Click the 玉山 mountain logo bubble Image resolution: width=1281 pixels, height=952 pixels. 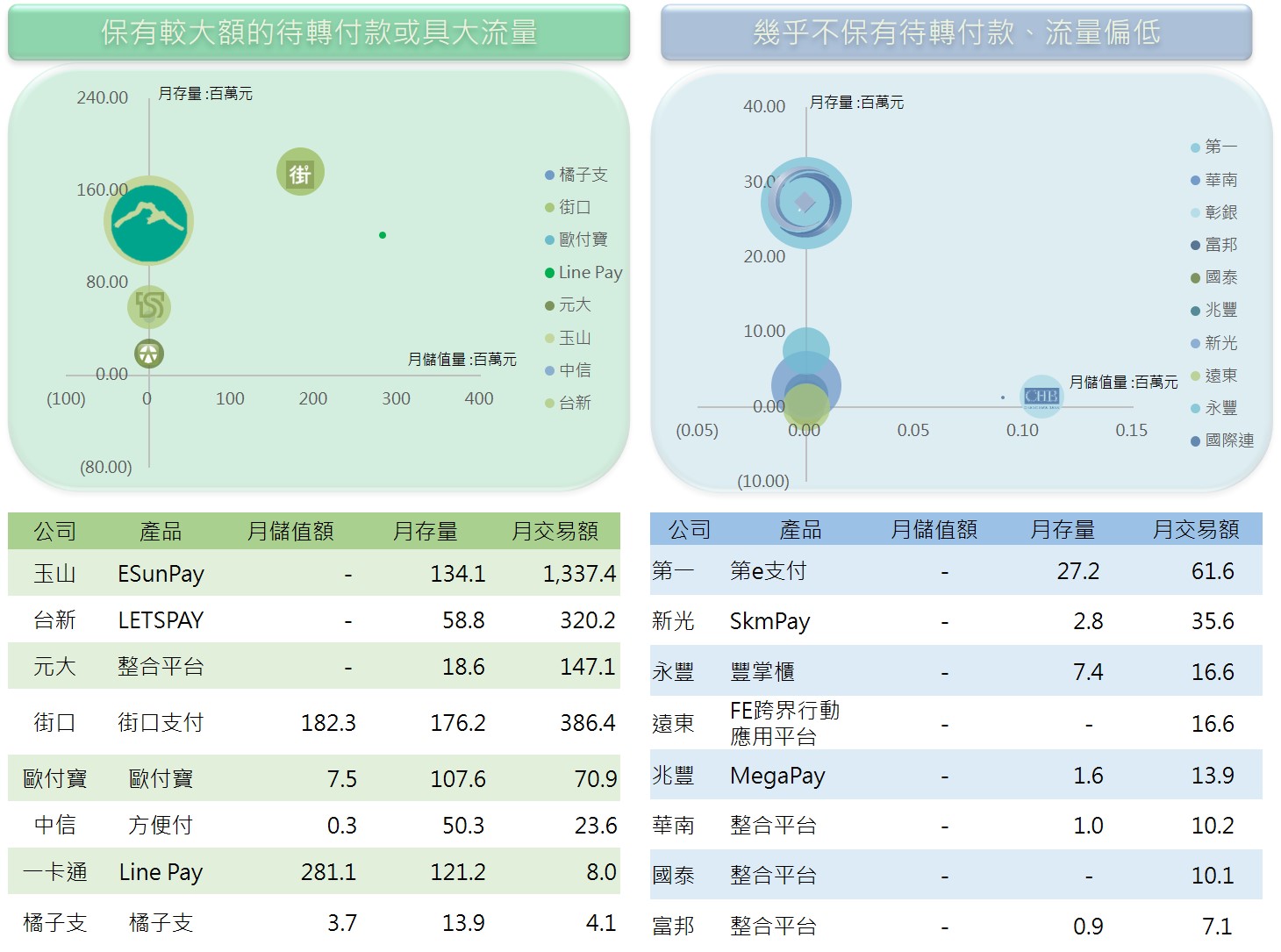149,220
